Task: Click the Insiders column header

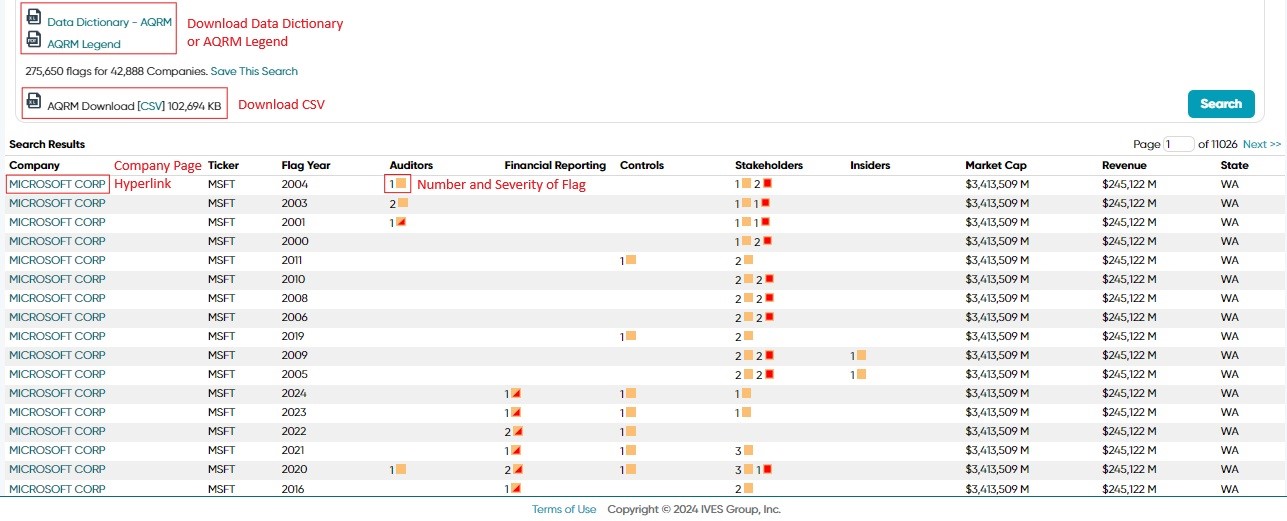Action: click(x=870, y=165)
